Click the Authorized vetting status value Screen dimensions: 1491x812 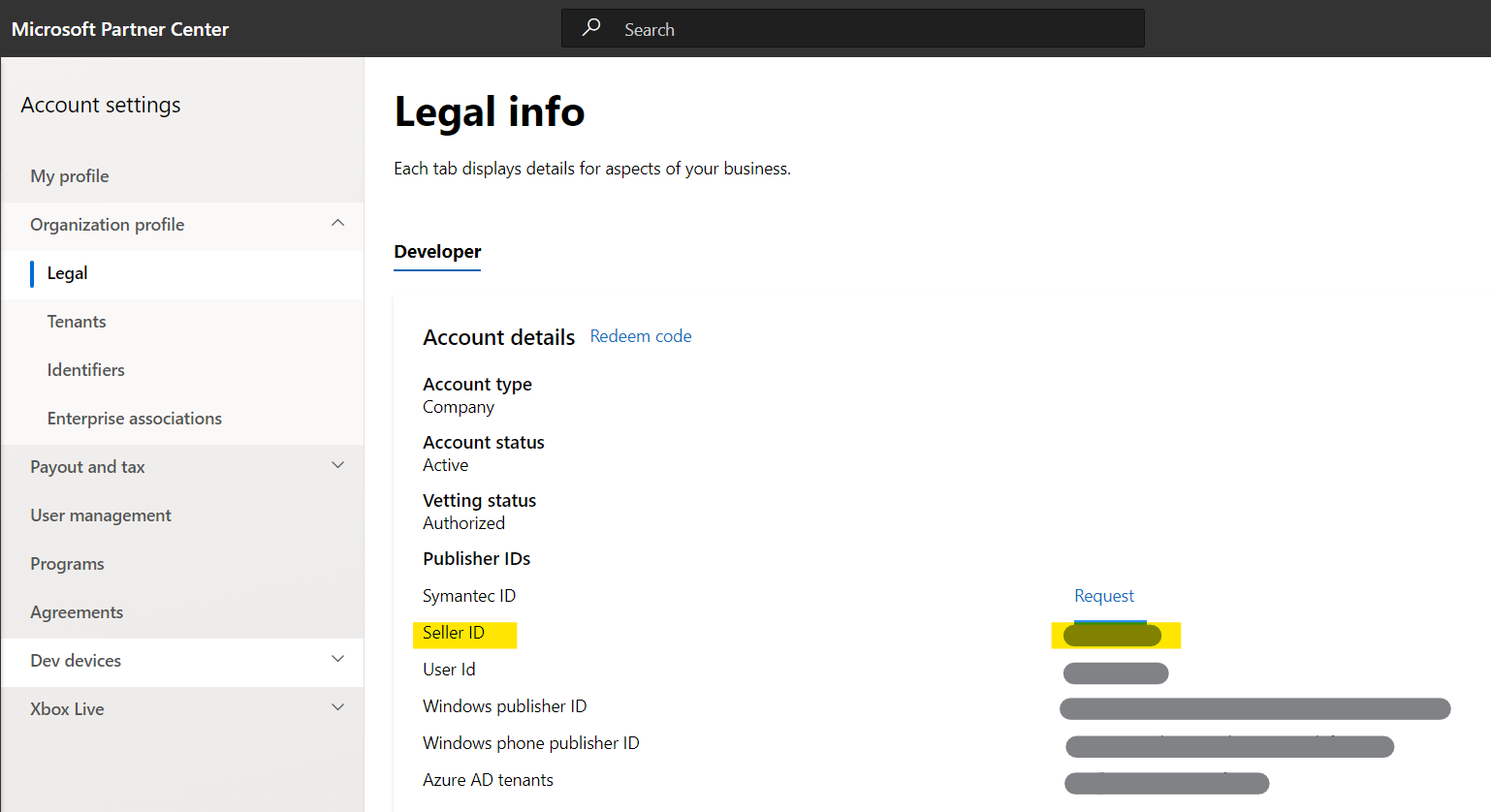click(463, 523)
